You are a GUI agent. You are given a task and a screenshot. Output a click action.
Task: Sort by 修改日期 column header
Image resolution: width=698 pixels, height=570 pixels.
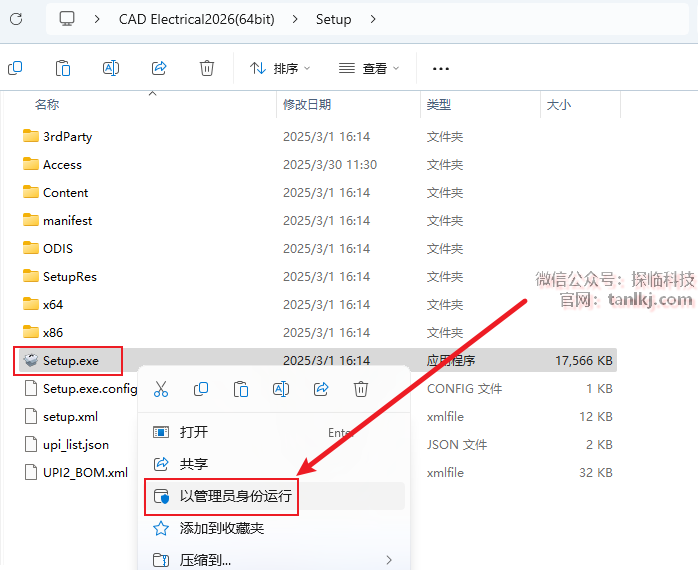(x=307, y=105)
